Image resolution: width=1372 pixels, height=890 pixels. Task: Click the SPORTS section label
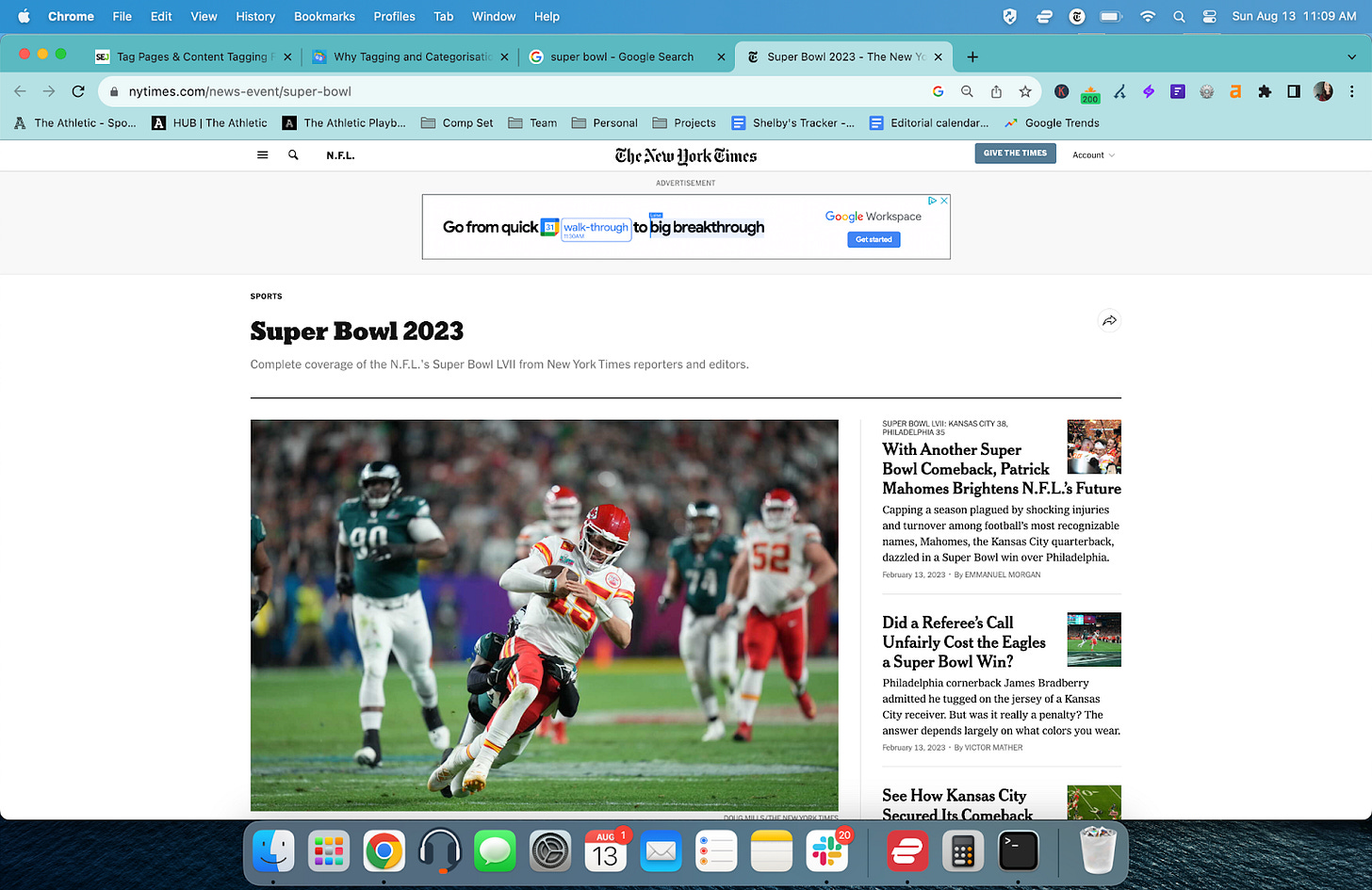pos(266,297)
